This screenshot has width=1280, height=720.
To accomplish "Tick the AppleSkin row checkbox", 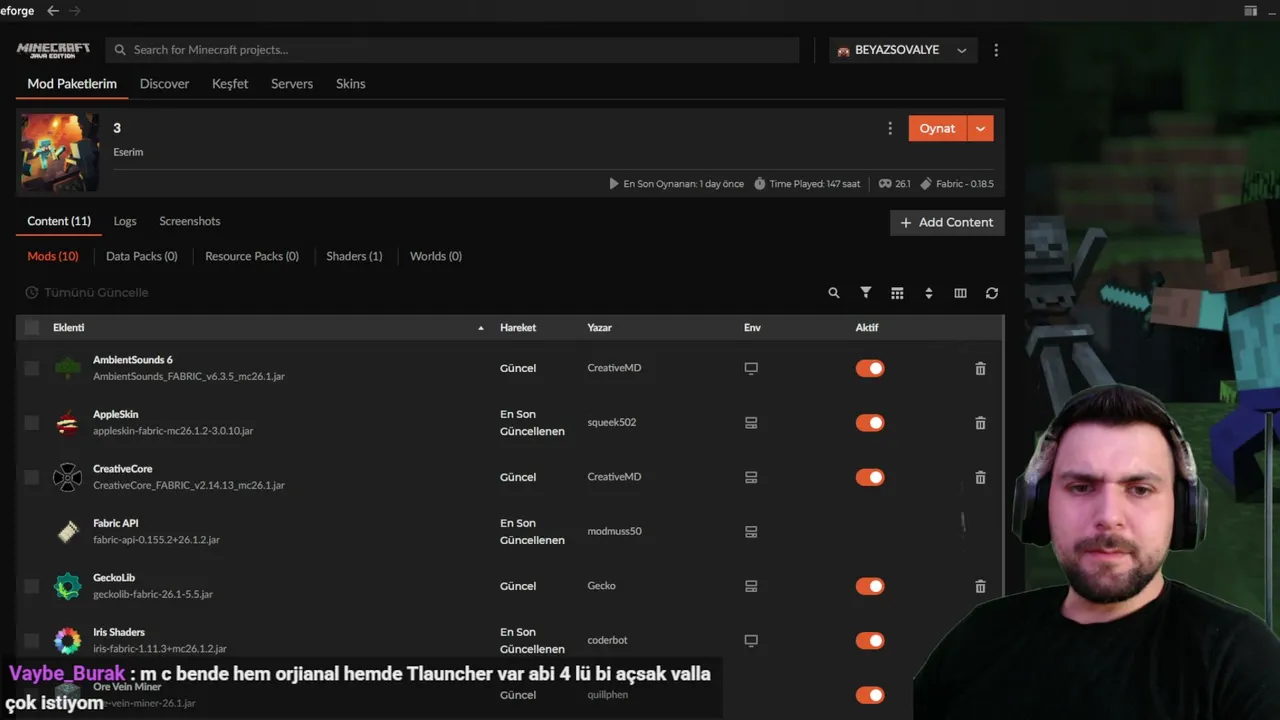I will point(32,423).
